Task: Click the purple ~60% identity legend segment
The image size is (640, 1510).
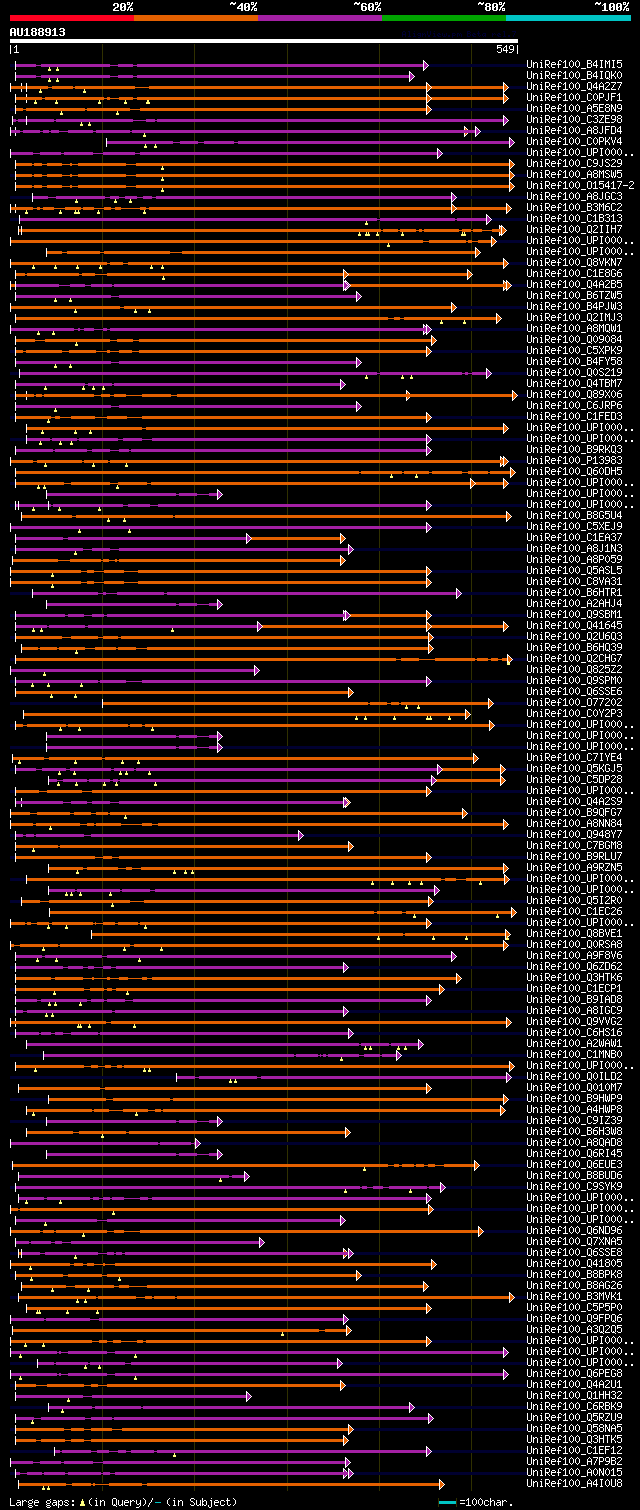Action: pyautogui.click(x=320, y=17)
